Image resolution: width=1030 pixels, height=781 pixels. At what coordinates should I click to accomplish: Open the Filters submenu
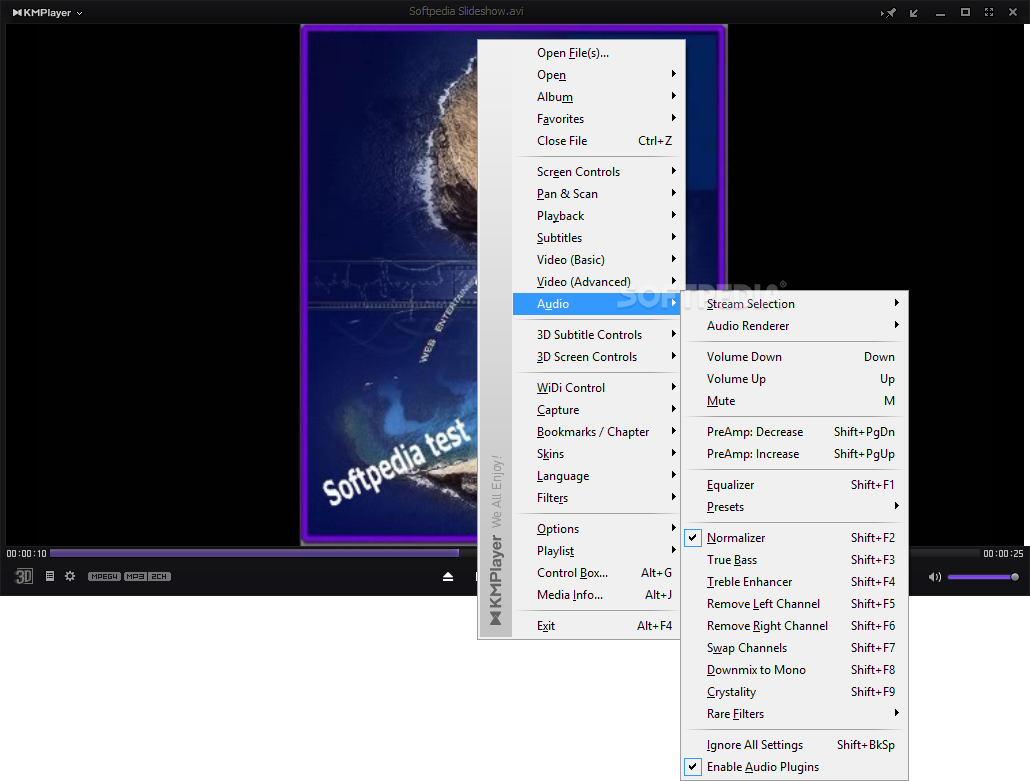click(x=596, y=498)
